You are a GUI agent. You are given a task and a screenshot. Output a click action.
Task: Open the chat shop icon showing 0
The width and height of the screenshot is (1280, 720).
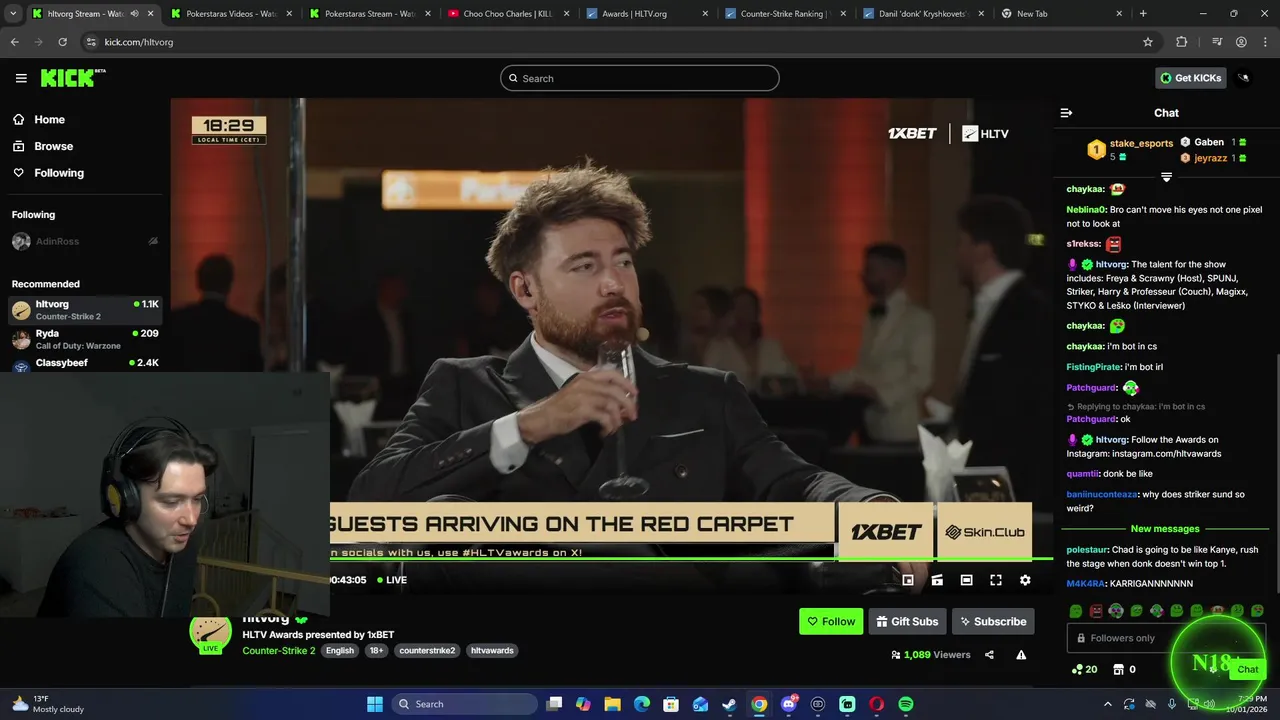(x=1124, y=669)
